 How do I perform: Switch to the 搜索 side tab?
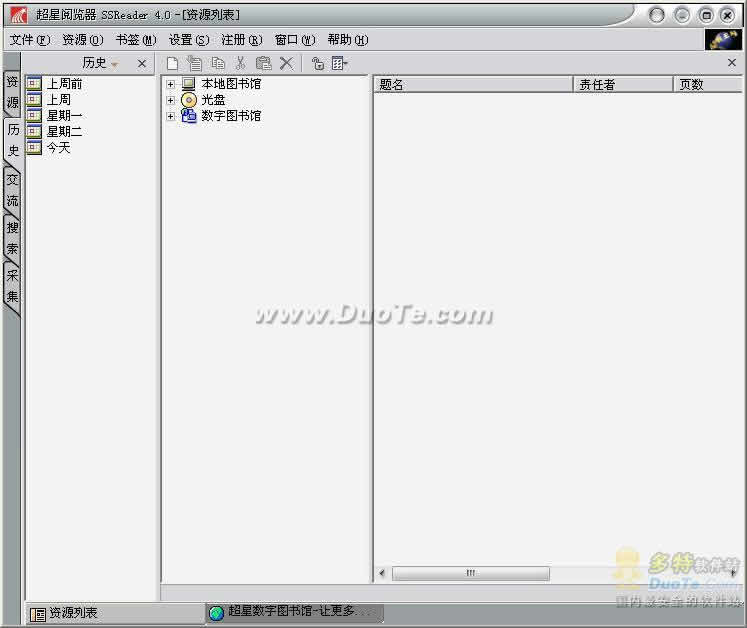tap(13, 238)
